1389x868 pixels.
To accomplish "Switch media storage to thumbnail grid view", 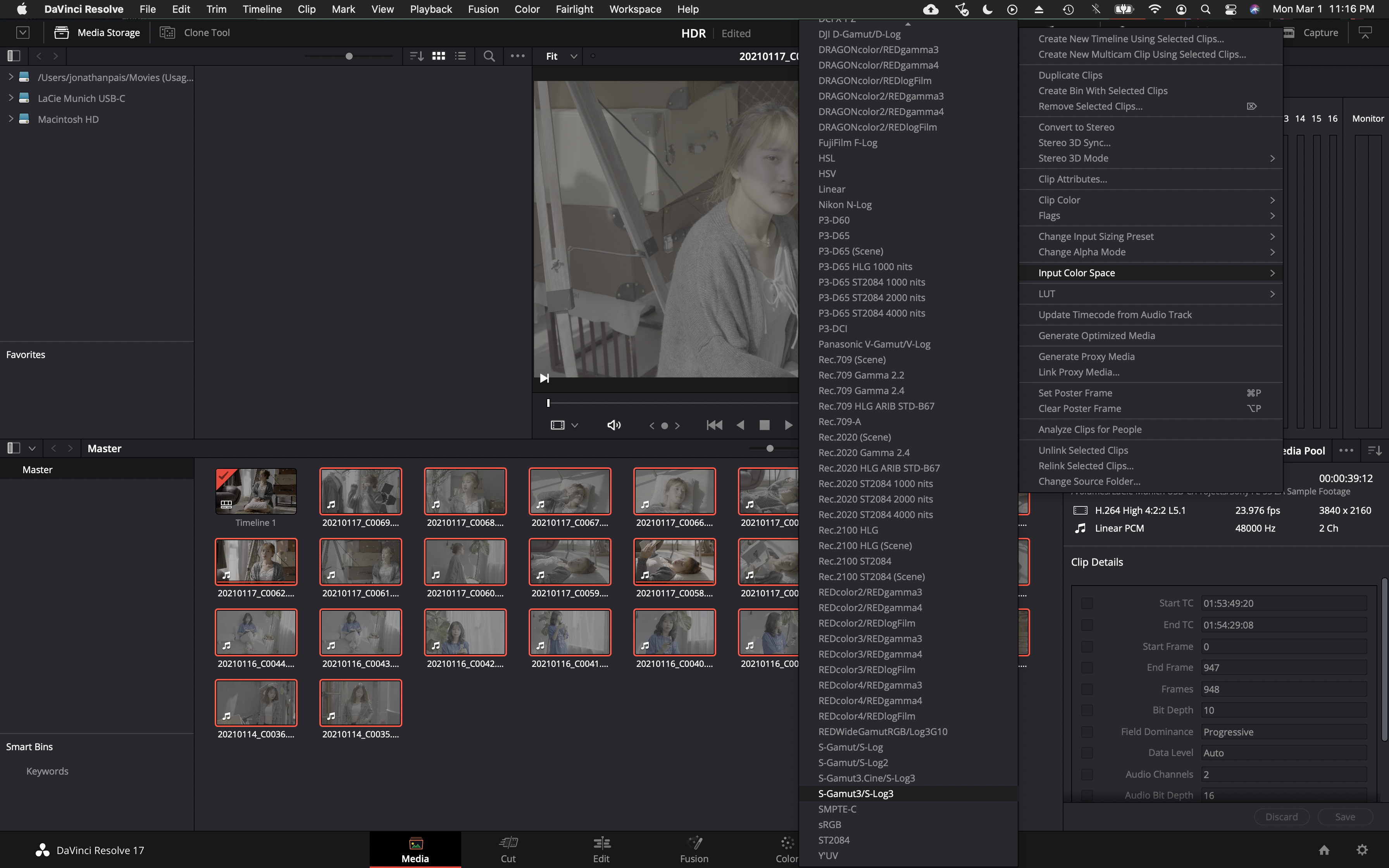I will coord(438,56).
